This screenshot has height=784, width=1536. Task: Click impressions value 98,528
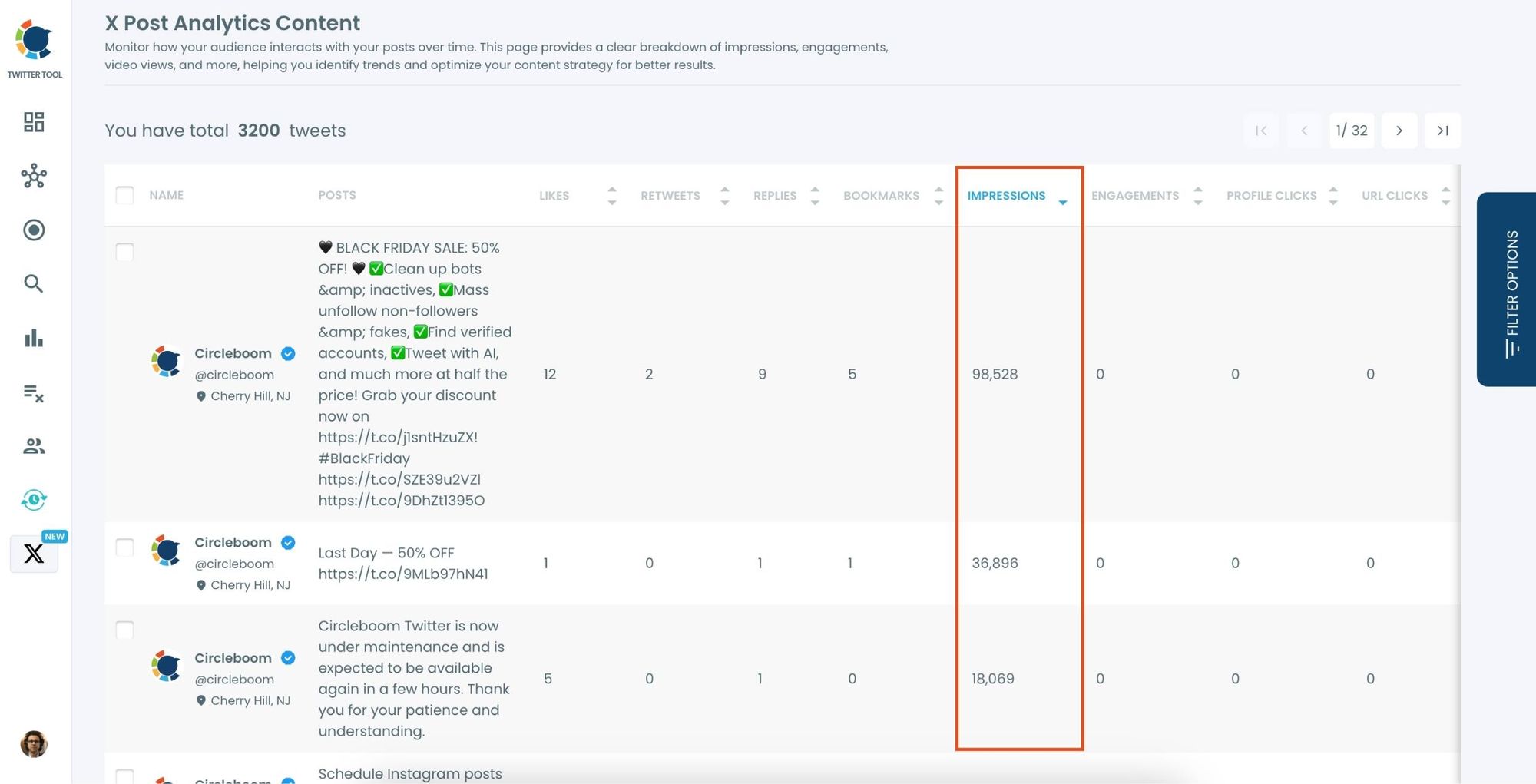click(x=995, y=374)
